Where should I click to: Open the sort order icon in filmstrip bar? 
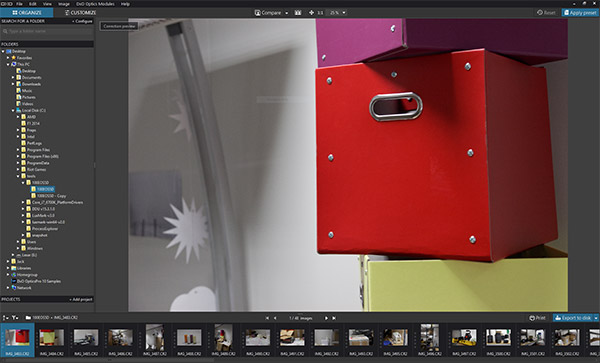5,317
